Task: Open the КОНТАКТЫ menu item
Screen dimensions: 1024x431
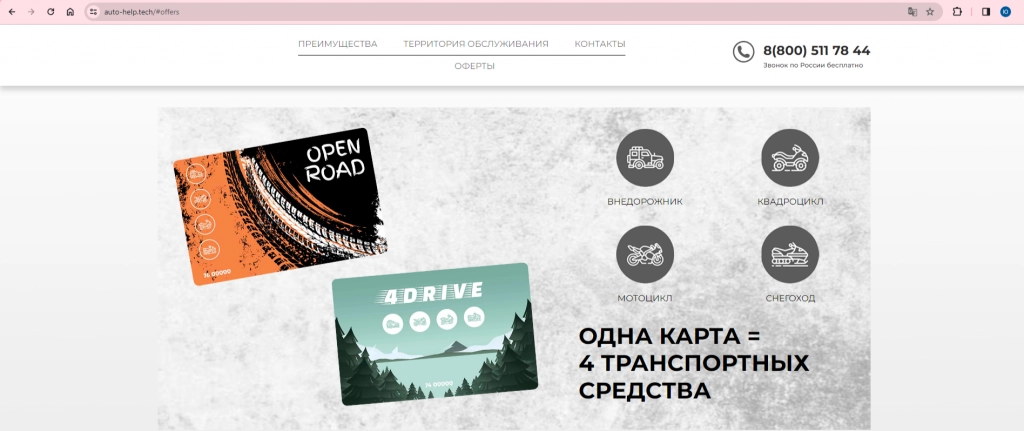Action: coord(600,44)
